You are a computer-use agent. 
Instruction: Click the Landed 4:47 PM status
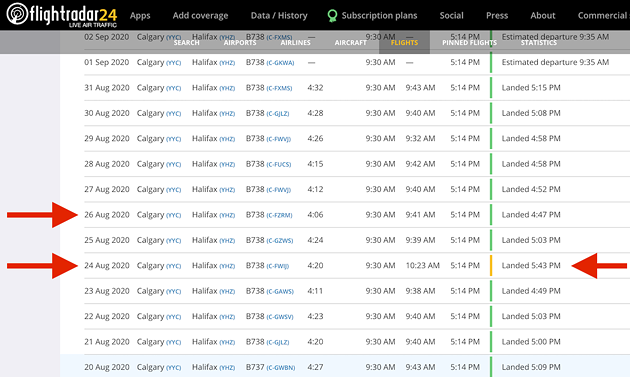pos(531,215)
